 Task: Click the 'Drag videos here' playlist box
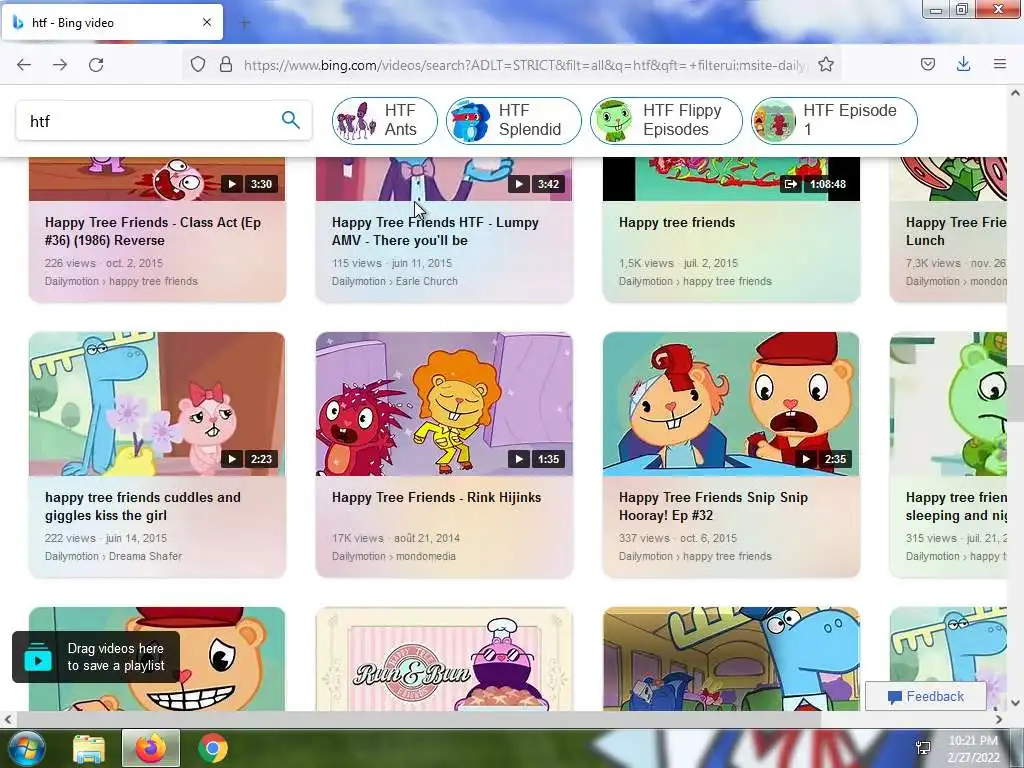(96, 657)
